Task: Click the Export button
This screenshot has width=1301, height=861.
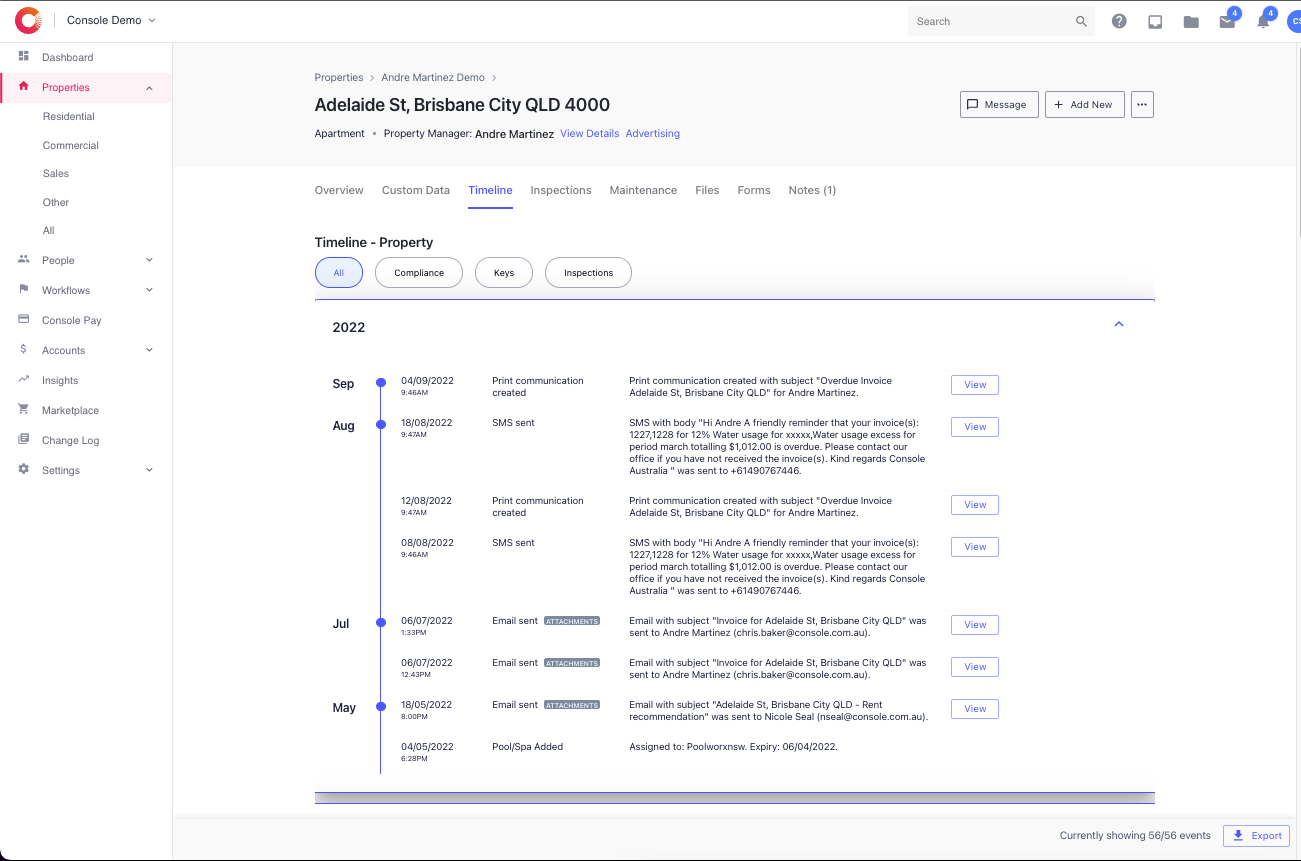Action: click(1256, 836)
